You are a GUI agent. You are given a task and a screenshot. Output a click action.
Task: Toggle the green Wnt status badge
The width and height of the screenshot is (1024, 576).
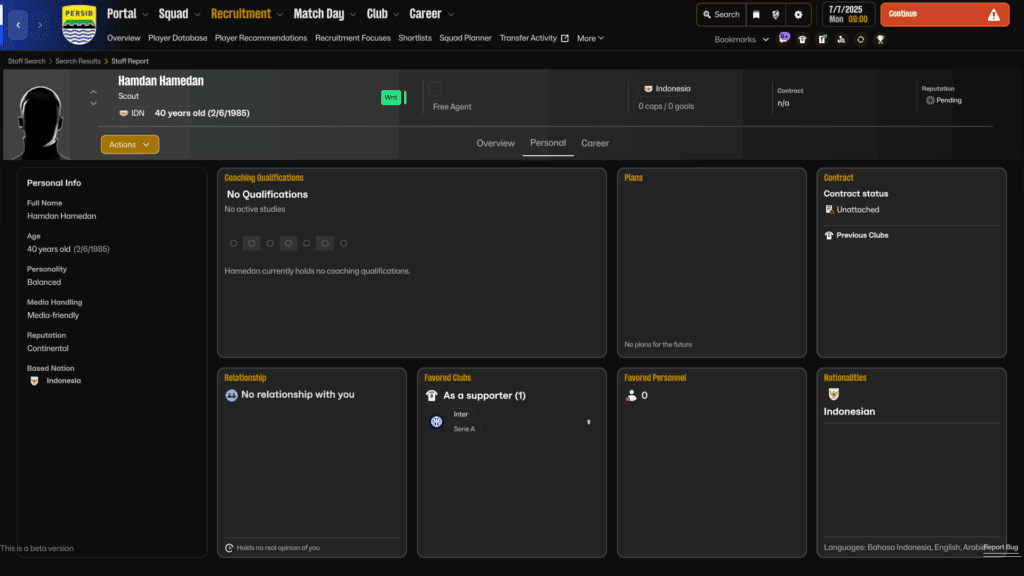[x=392, y=98]
